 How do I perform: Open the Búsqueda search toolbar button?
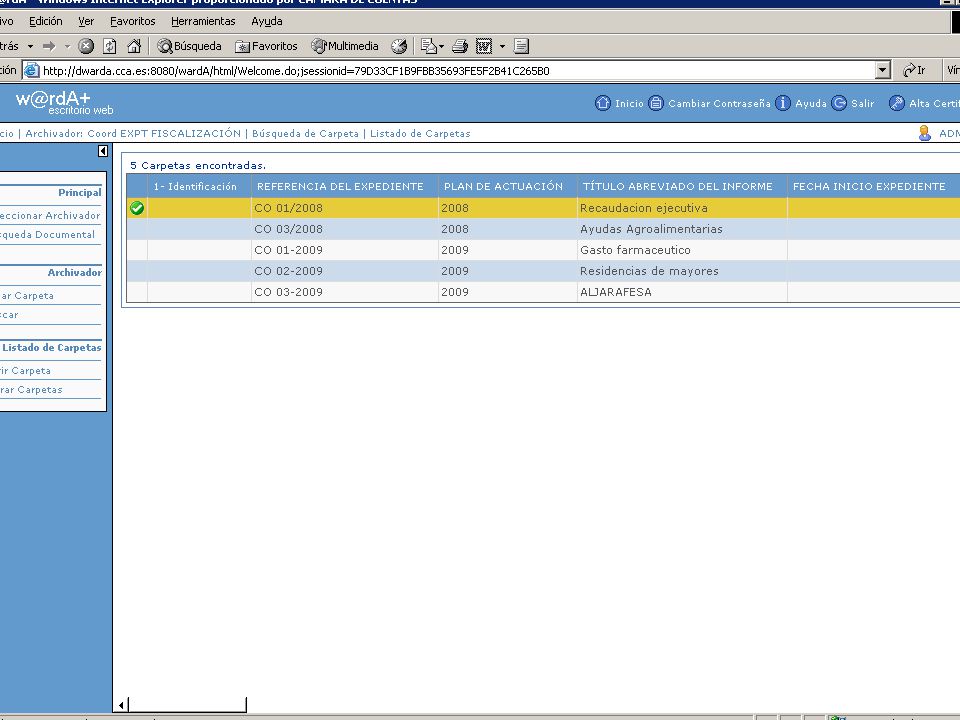189,46
